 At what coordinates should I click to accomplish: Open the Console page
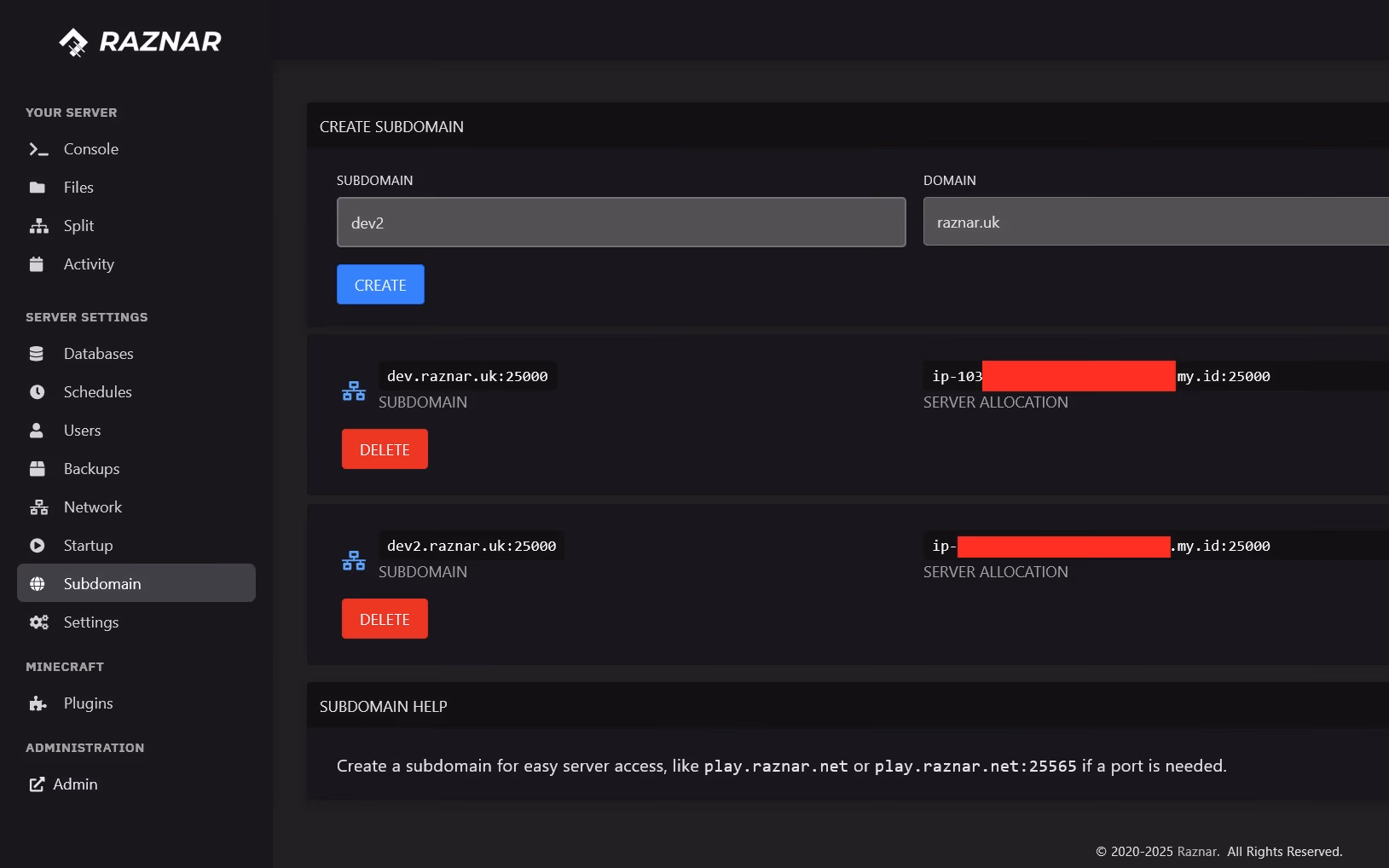tap(136, 149)
